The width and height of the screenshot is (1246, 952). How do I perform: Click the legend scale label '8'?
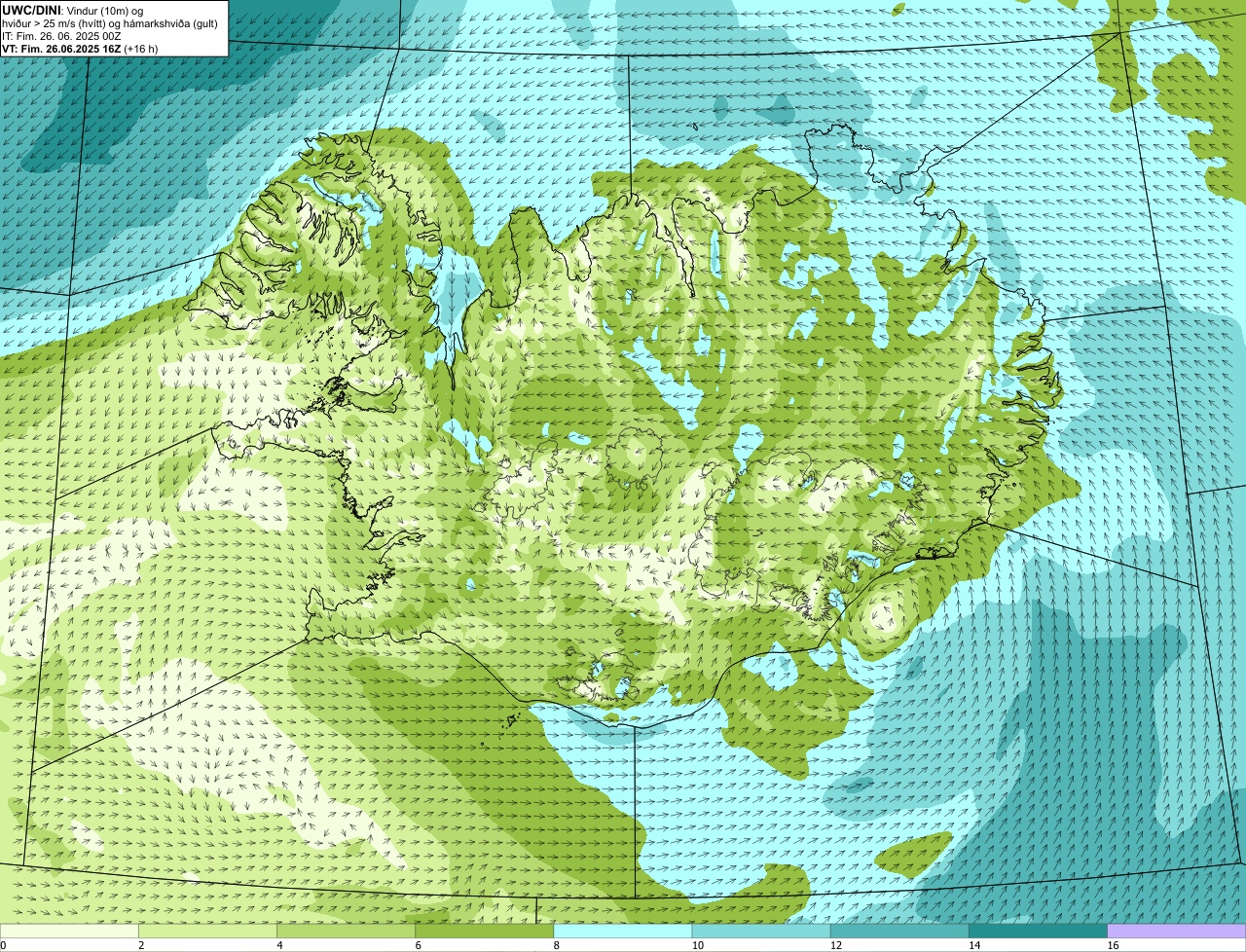pyautogui.click(x=557, y=945)
